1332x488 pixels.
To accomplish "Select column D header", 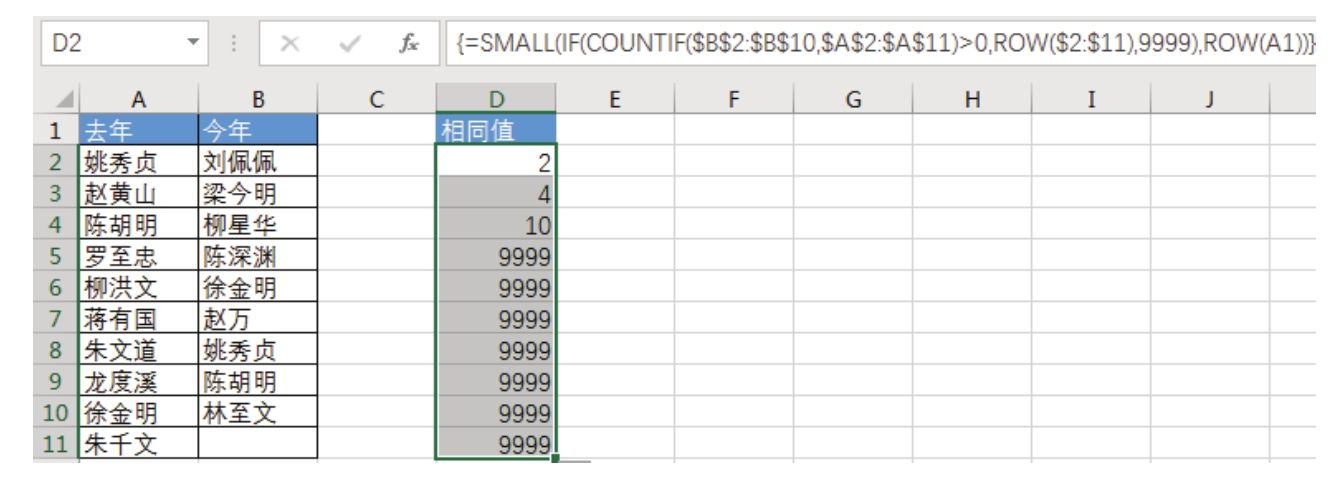I will click(495, 99).
